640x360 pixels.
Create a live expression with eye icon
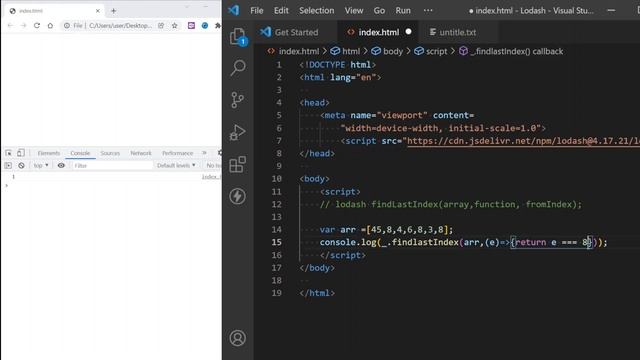pos(61,165)
